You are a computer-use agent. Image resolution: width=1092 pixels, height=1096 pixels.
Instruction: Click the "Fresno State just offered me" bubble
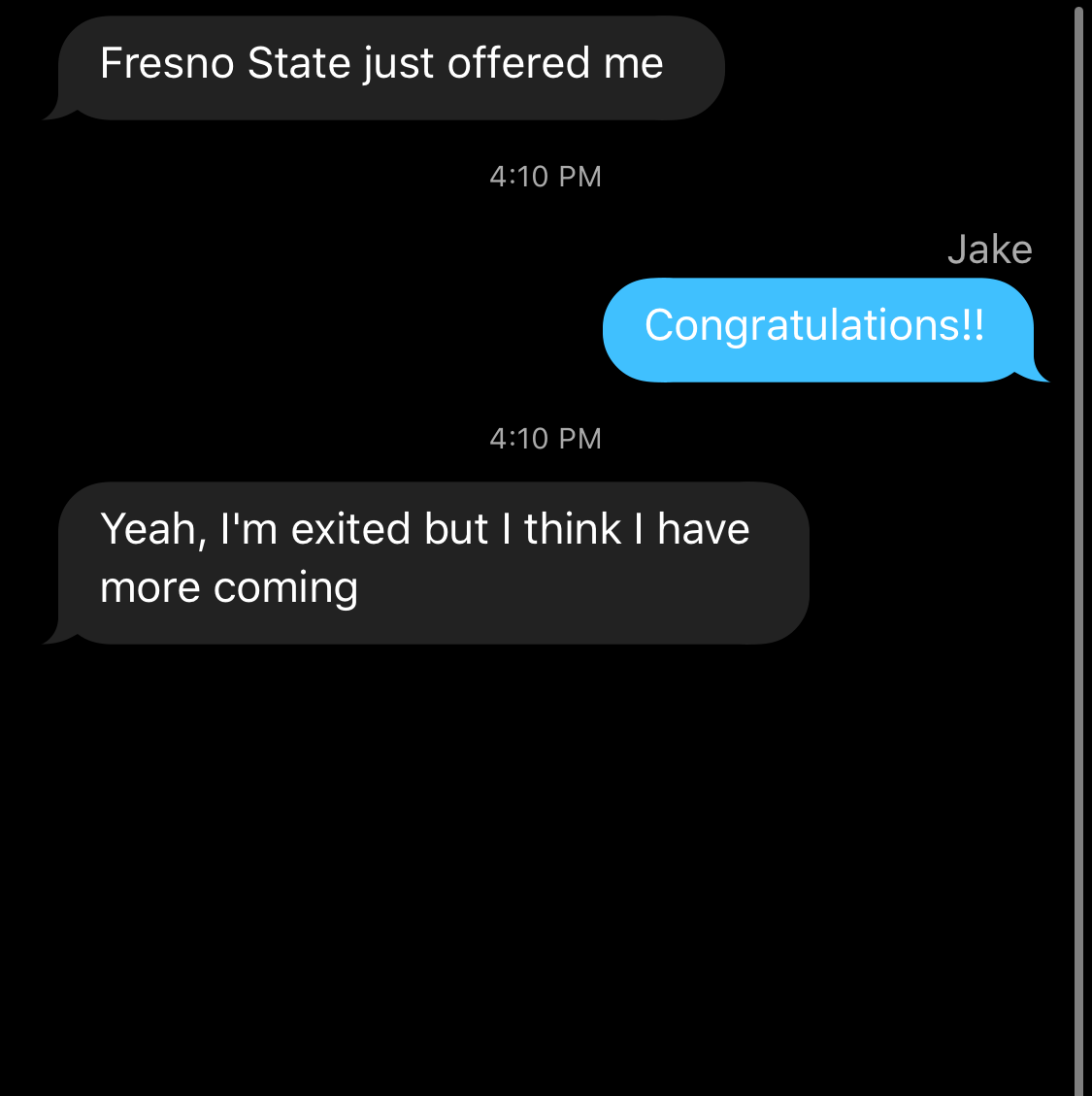point(388,68)
